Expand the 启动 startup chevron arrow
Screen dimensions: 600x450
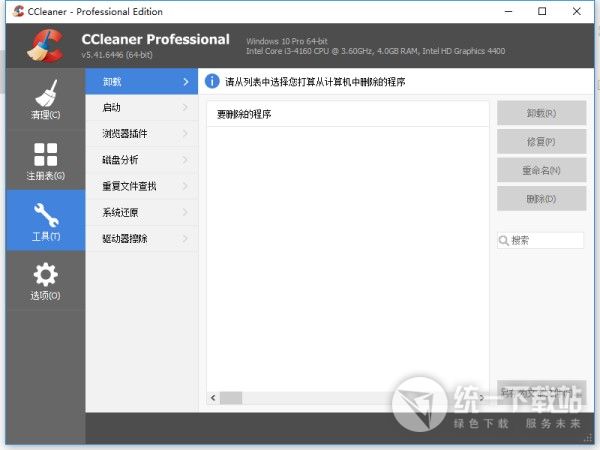[x=185, y=107]
